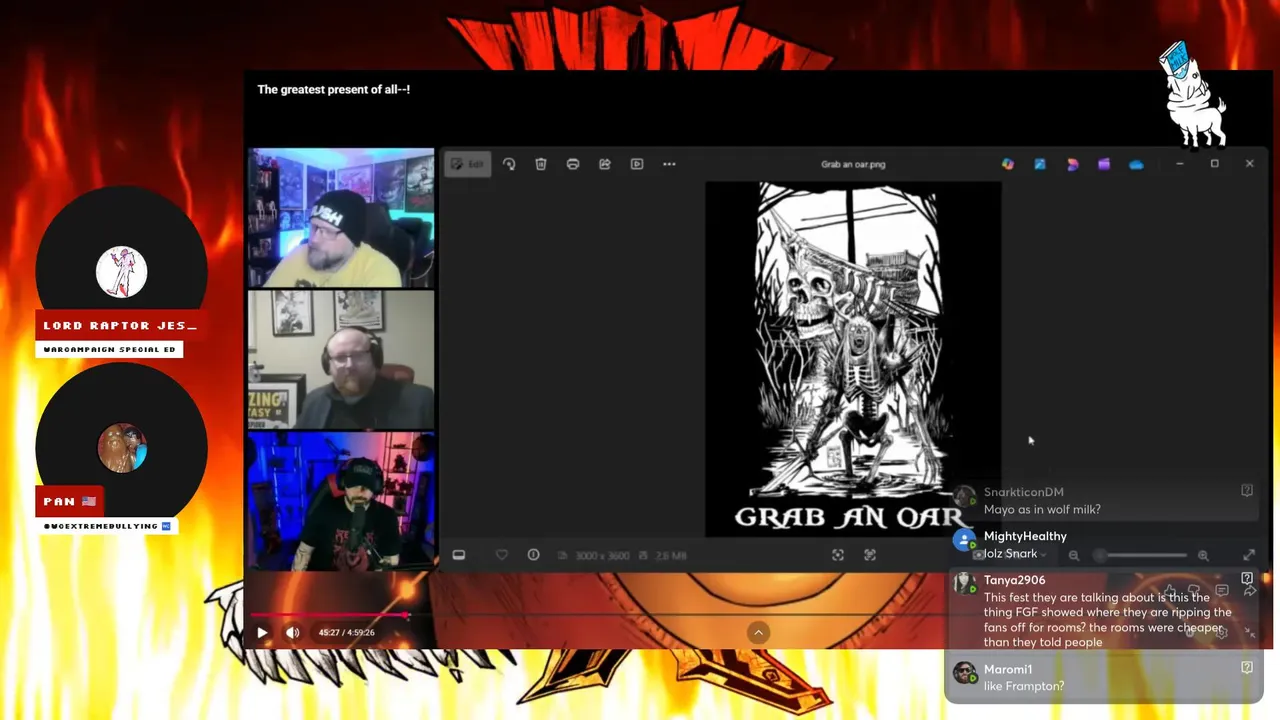
Task: Click the Delete trash can icon
Action: pyautogui.click(x=541, y=164)
